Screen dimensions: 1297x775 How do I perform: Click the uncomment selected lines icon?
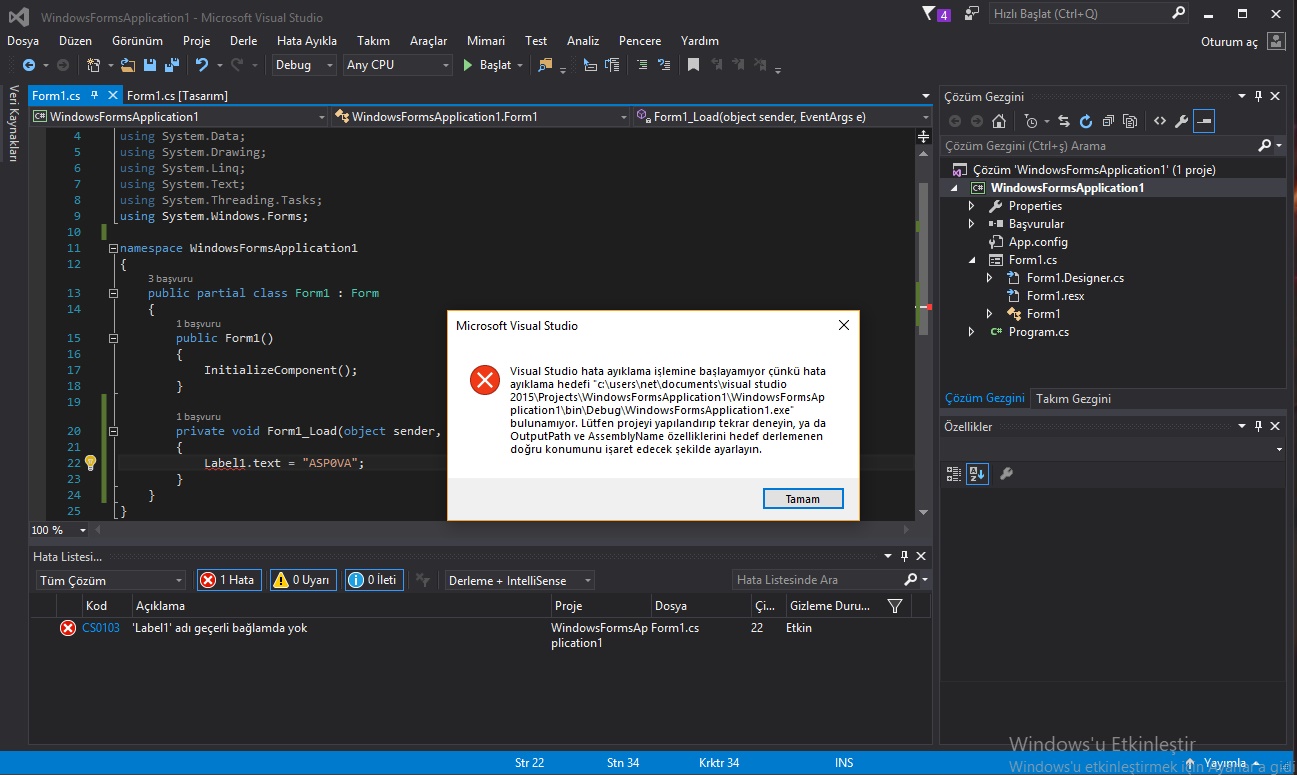point(663,65)
